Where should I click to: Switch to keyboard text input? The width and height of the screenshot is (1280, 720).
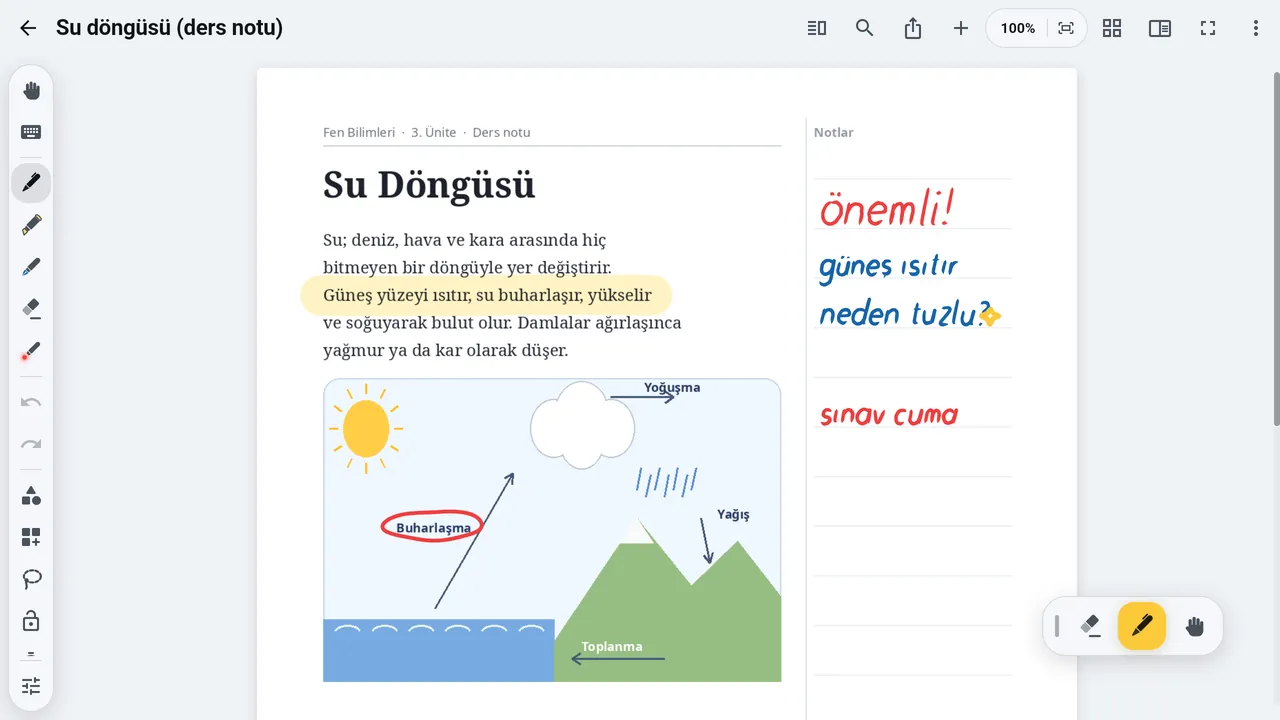pos(31,132)
